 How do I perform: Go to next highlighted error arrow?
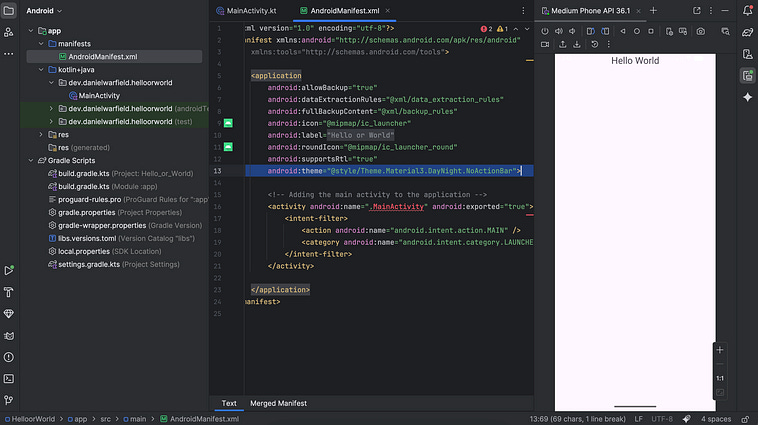(527, 29)
